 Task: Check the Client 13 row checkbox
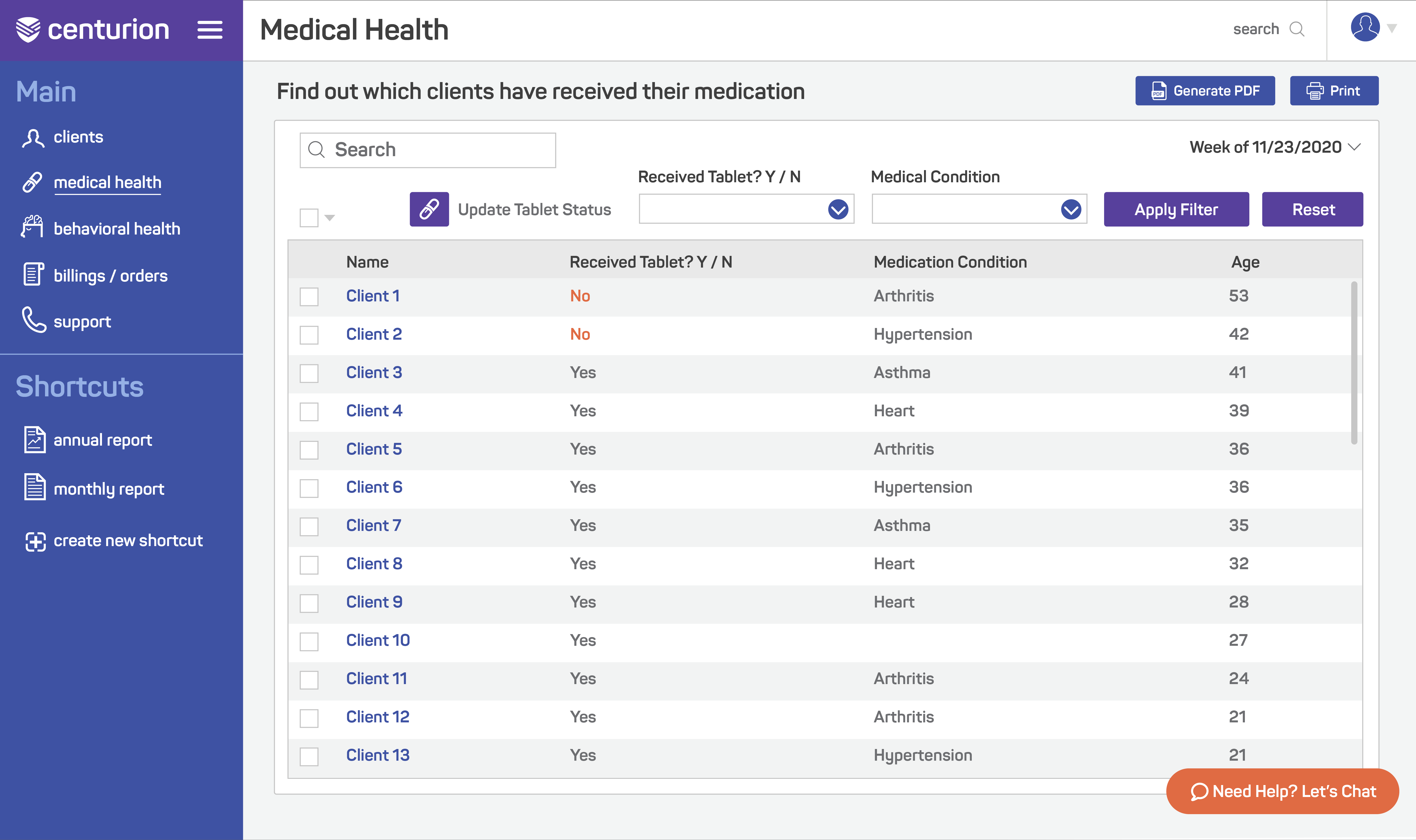tap(309, 756)
